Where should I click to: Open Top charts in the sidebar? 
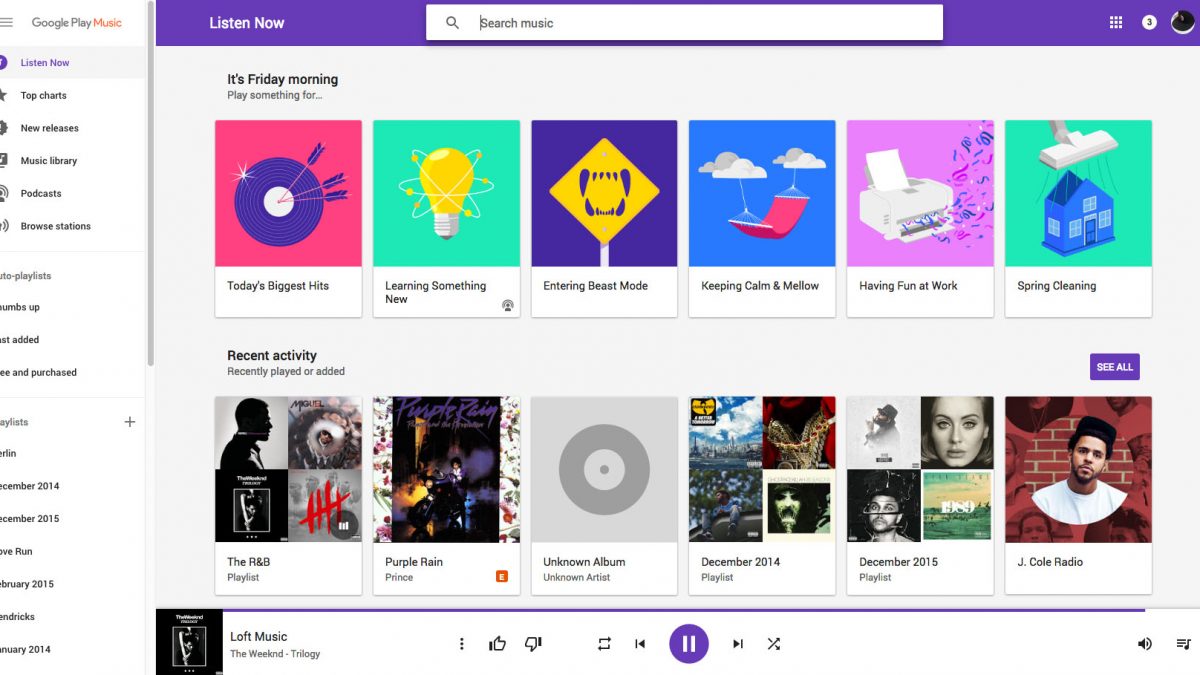point(43,96)
